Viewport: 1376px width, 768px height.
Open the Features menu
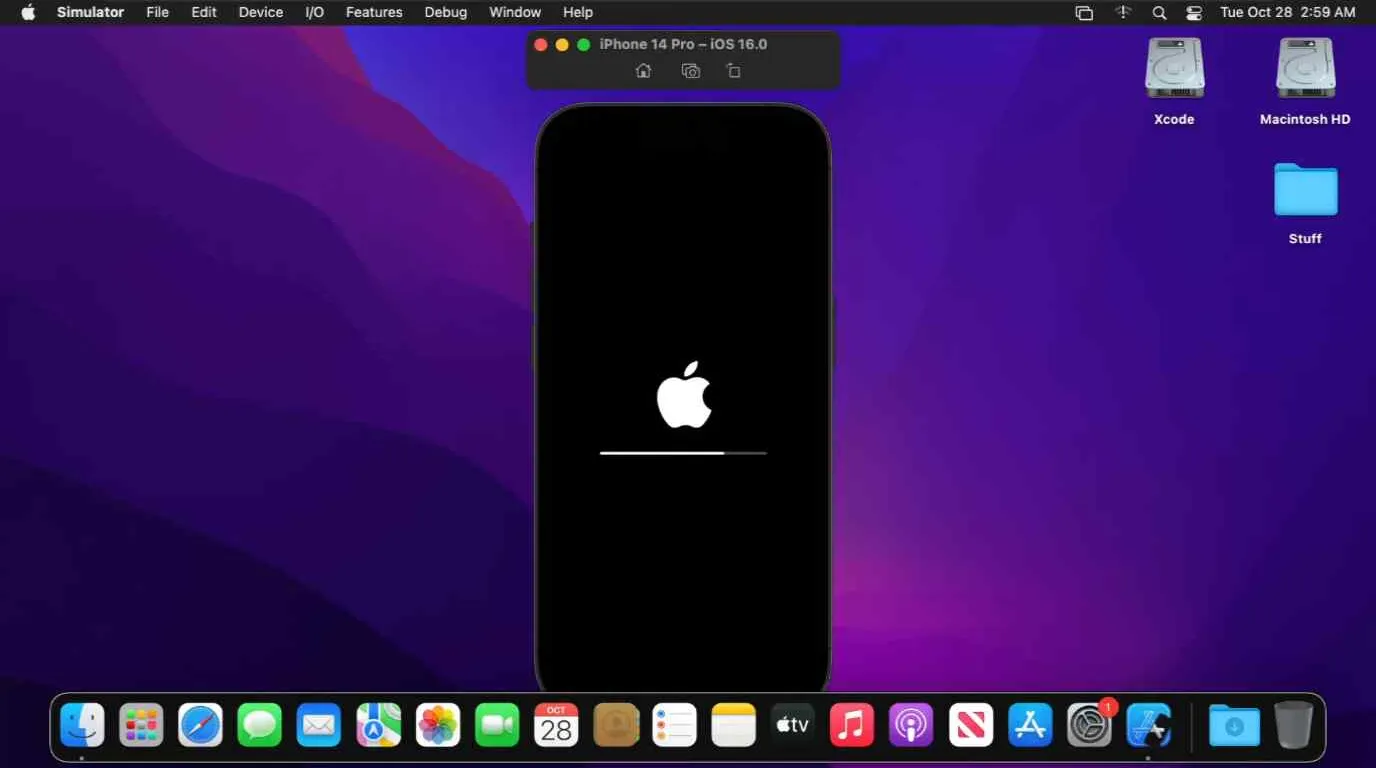coord(374,12)
